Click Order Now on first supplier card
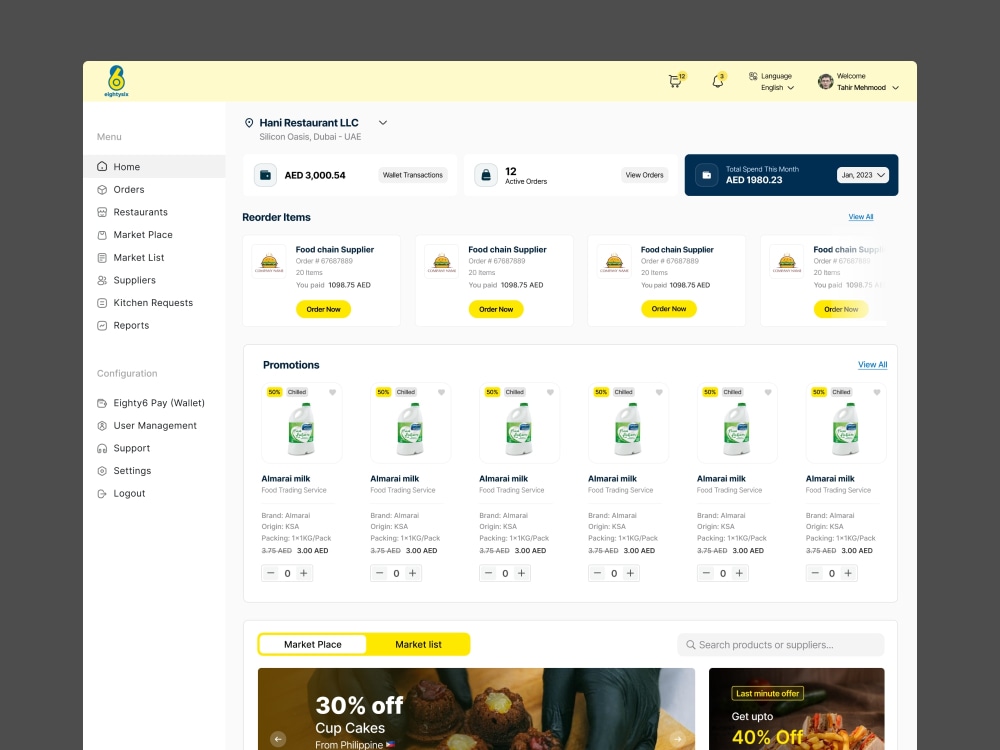 (323, 309)
